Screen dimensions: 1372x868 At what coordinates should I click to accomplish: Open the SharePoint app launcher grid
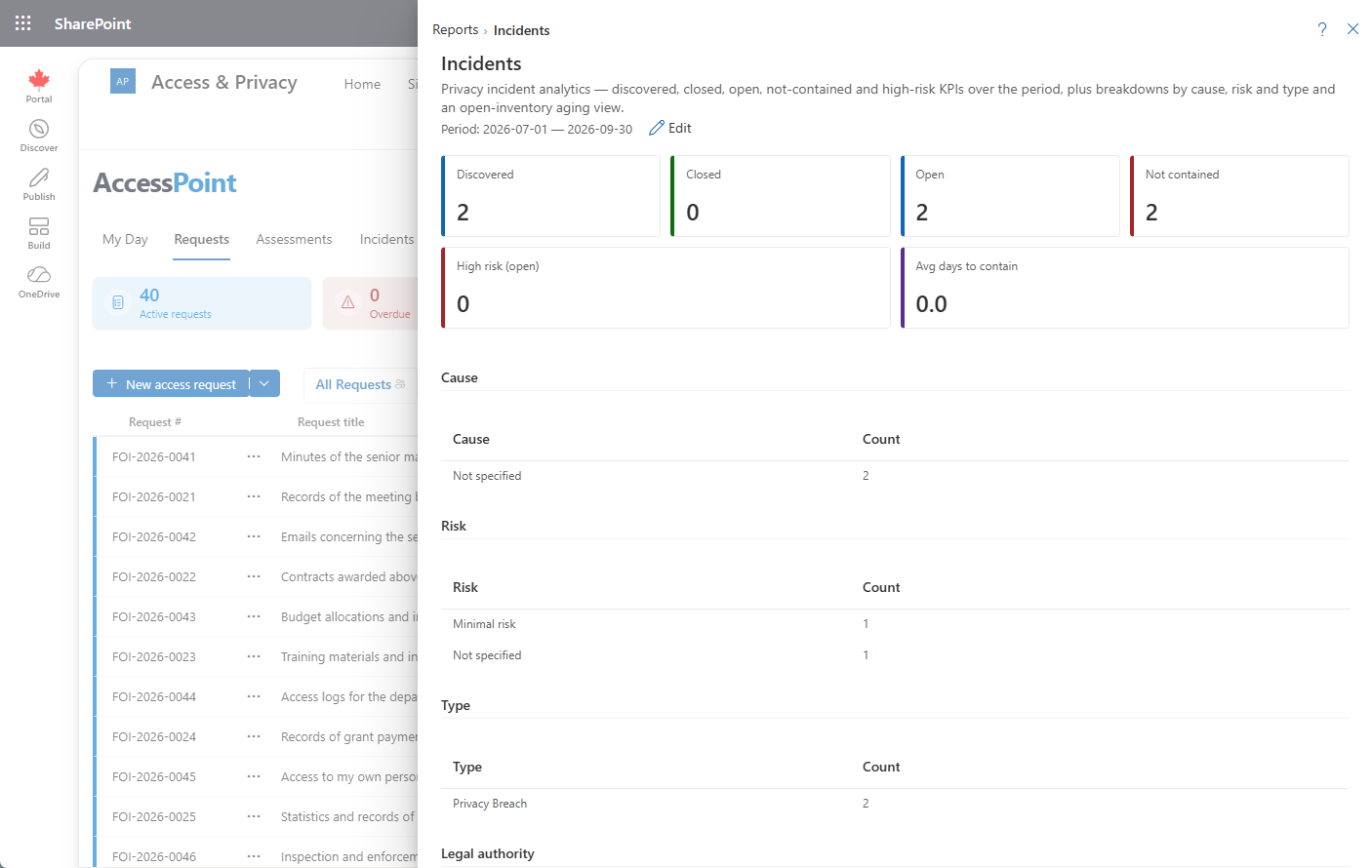(x=23, y=23)
